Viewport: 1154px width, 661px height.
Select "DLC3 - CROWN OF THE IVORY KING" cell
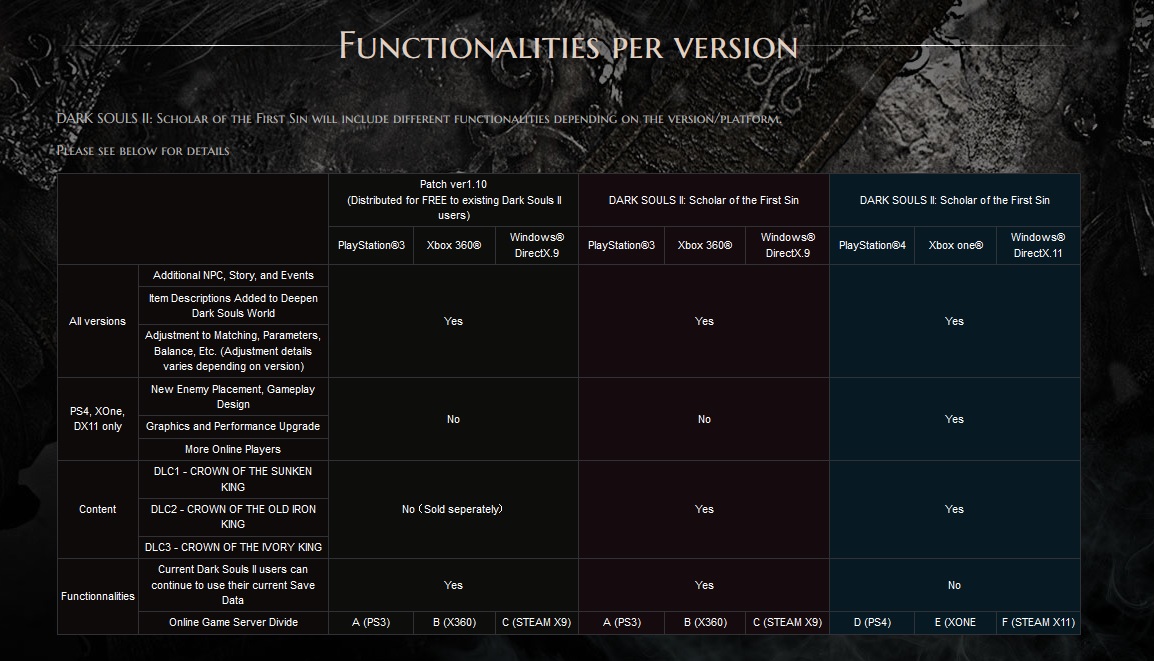click(x=233, y=547)
